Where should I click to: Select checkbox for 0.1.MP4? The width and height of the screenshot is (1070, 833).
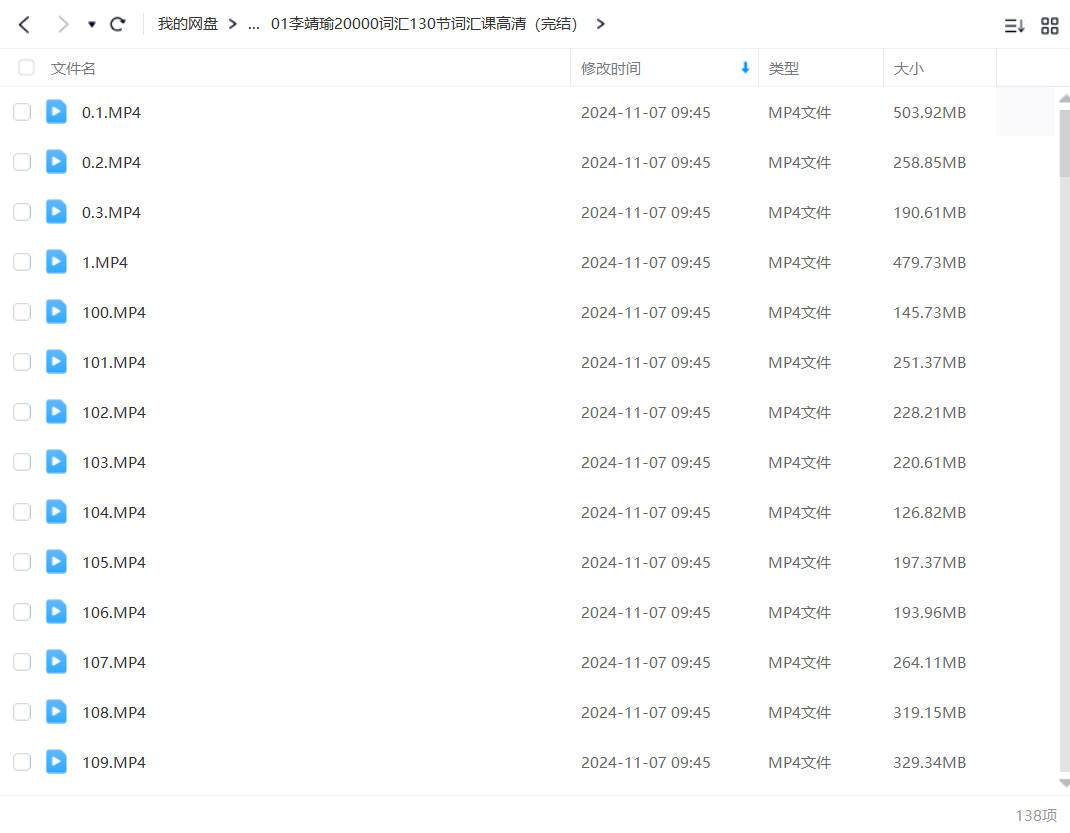click(x=22, y=112)
